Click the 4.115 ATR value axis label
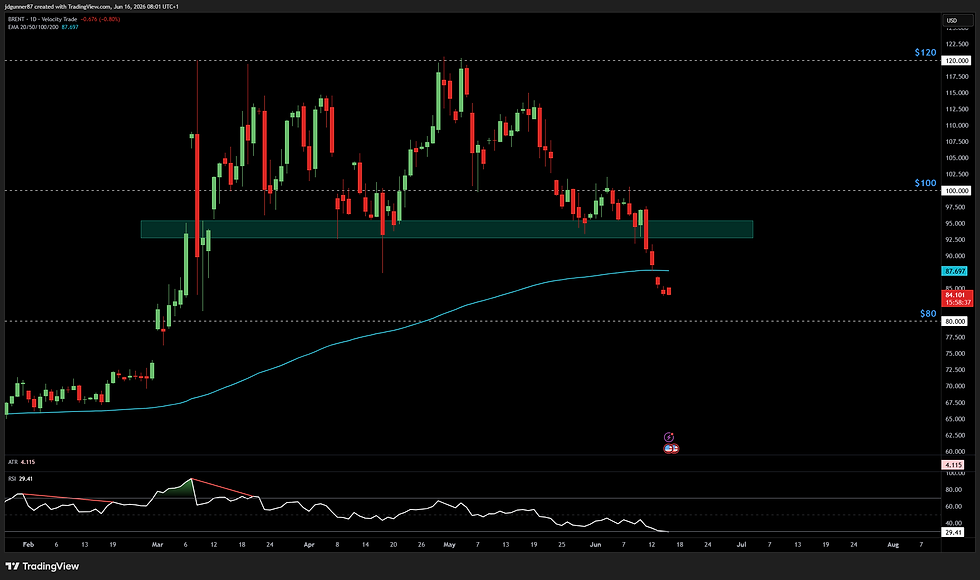 click(953, 465)
